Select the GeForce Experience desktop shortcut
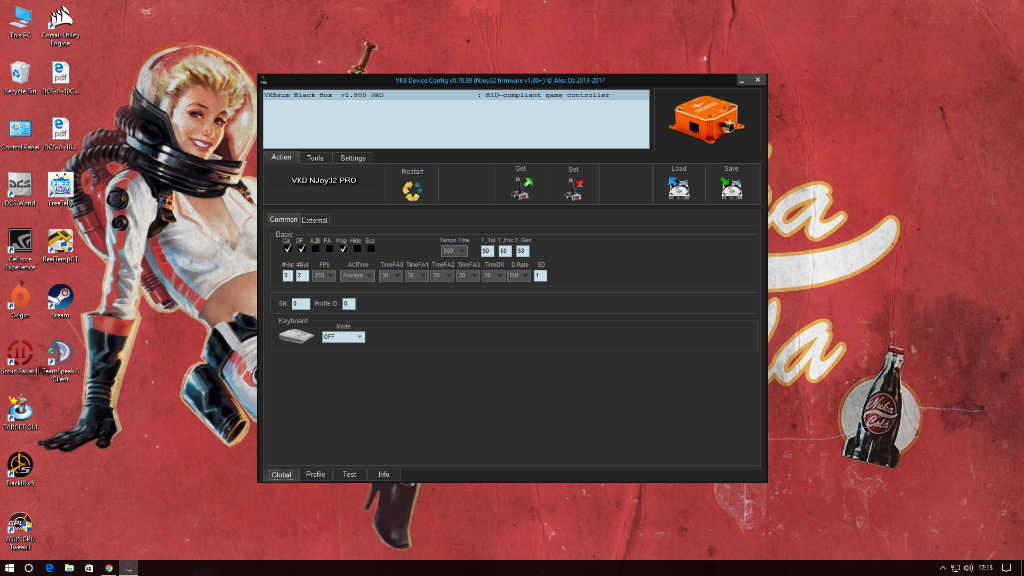1024x576 pixels. click(20, 249)
